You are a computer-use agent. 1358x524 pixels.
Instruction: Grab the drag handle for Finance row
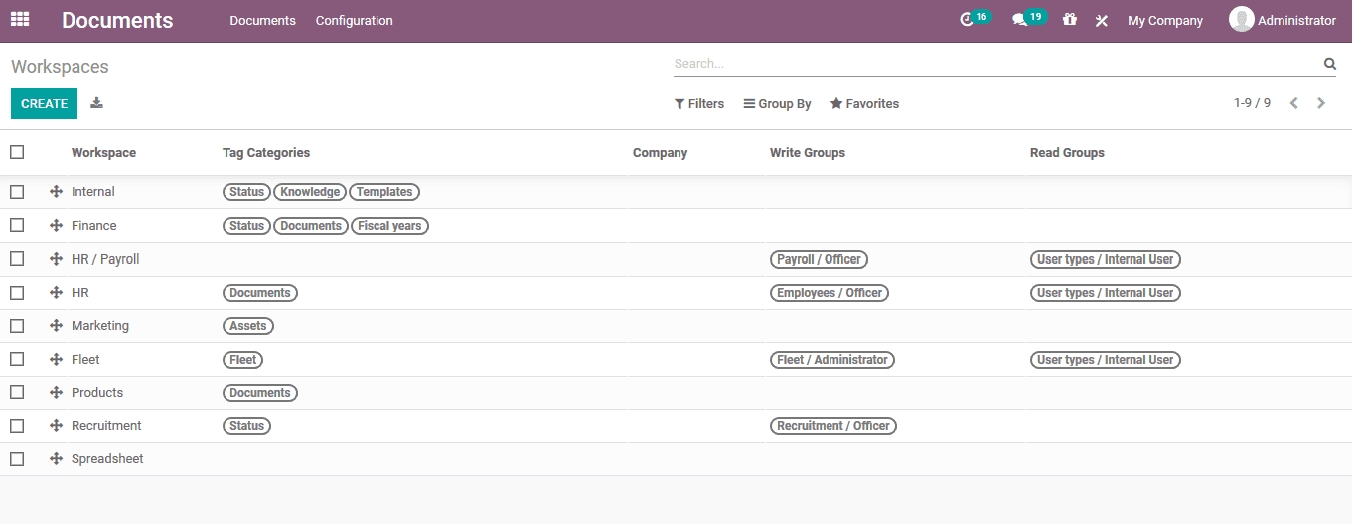pos(56,226)
